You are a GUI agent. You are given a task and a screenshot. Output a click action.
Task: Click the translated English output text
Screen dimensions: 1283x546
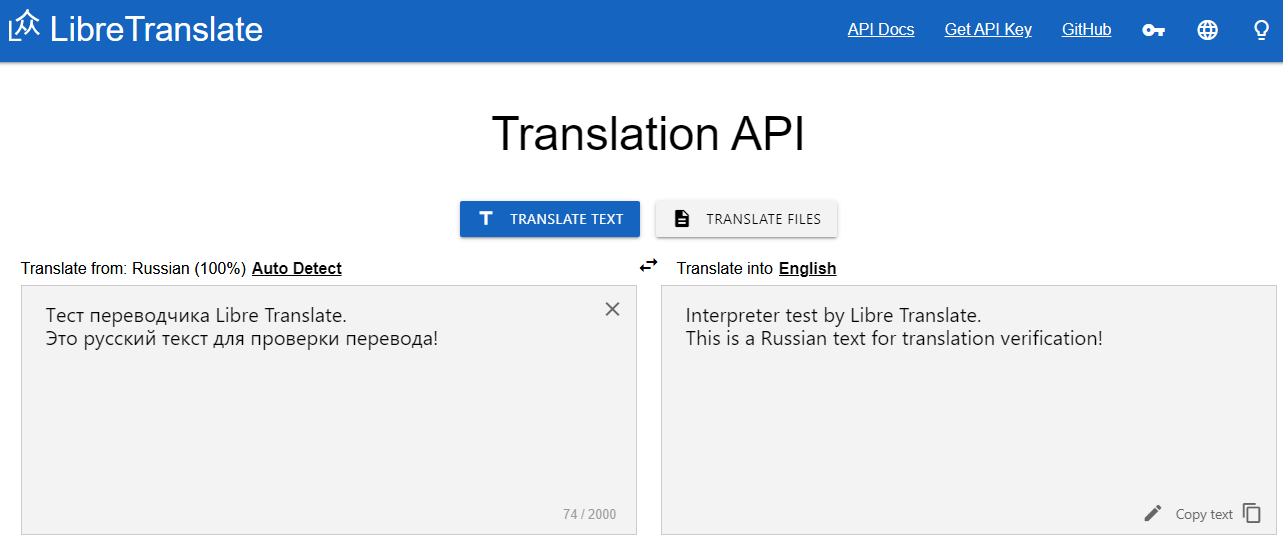coord(894,327)
